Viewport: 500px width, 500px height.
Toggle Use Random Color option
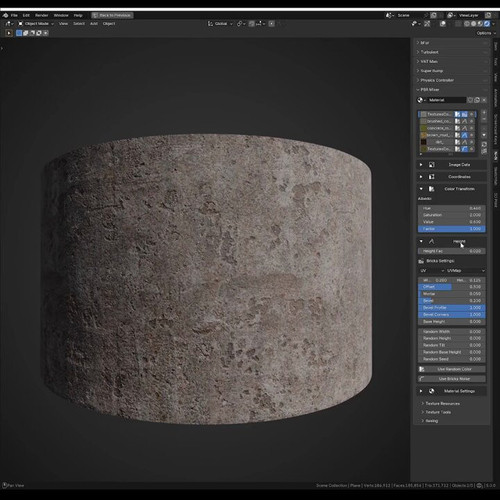tap(452, 369)
